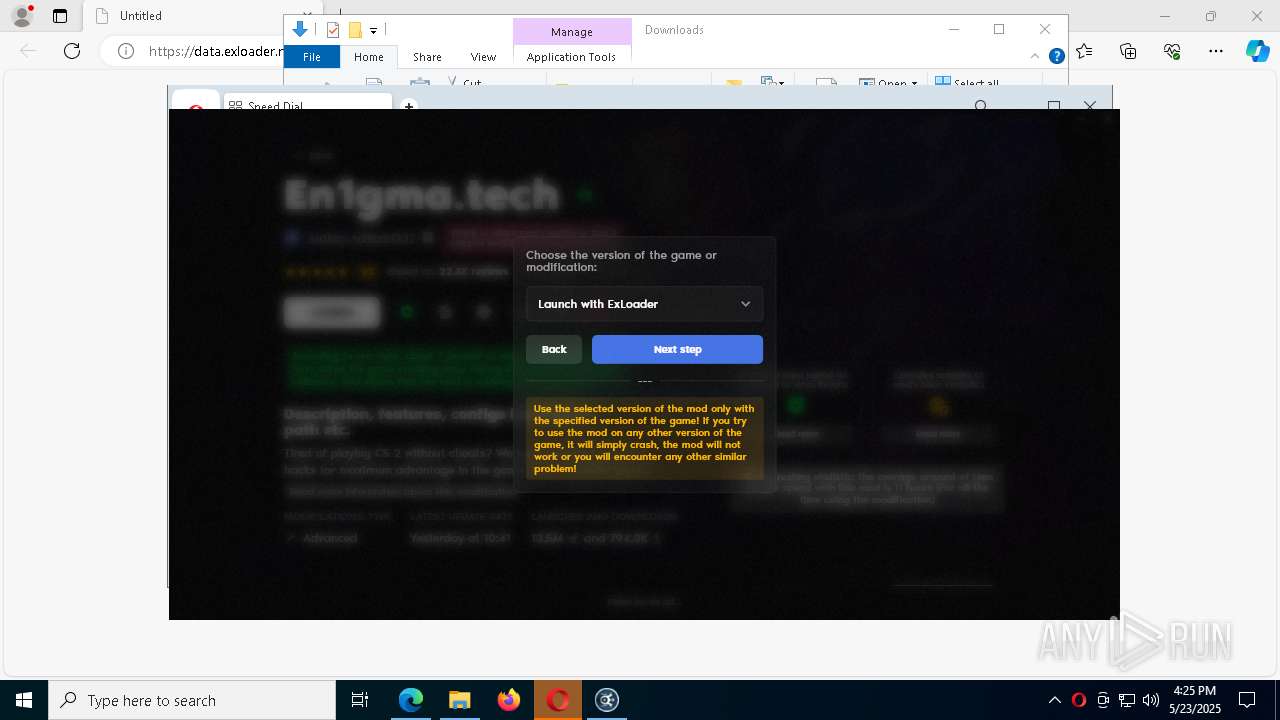The height and width of the screenshot is (720, 1280).
Task: Collapse the Explorer ribbon with chevron
Action: click(1035, 57)
